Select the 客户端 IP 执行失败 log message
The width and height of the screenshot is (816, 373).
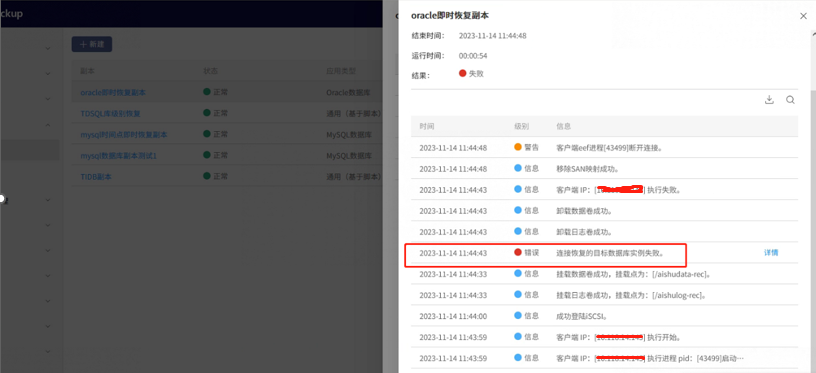click(619, 190)
